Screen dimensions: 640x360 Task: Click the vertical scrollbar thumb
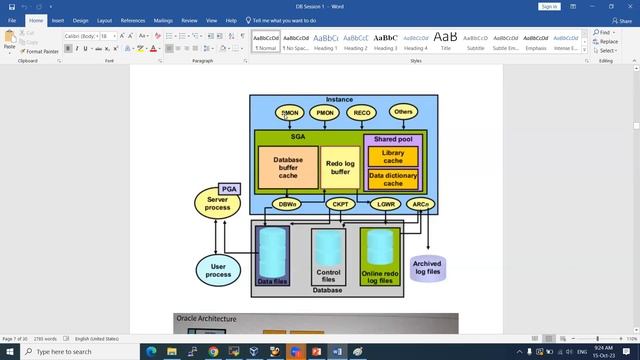(636, 126)
